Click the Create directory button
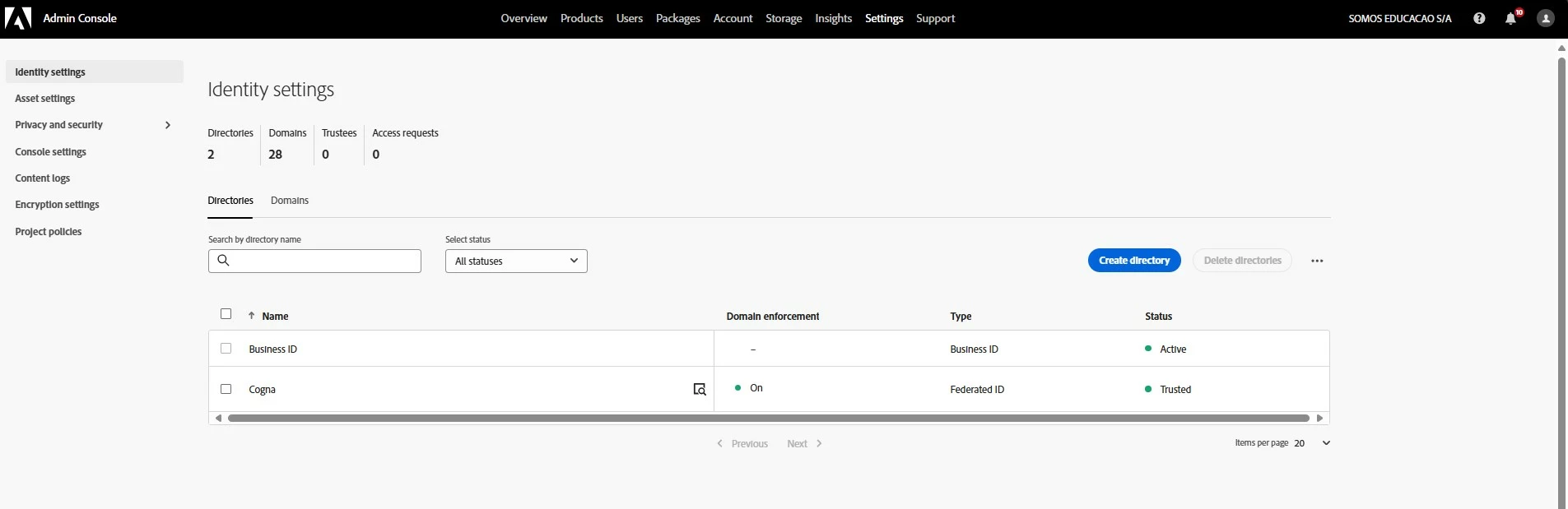Image resolution: width=1568 pixels, height=509 pixels. 1134,261
